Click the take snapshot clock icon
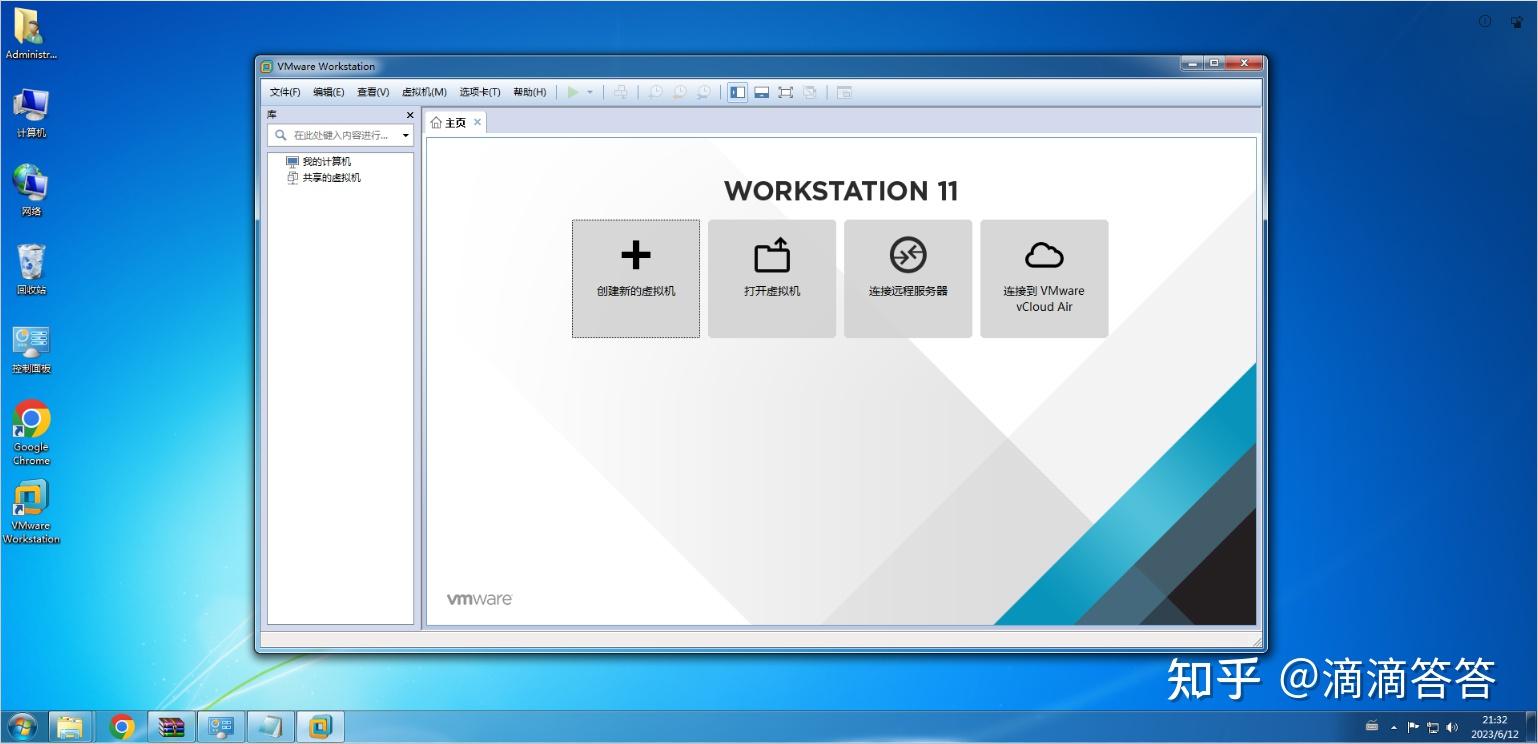This screenshot has width=1538, height=744. pos(655,91)
